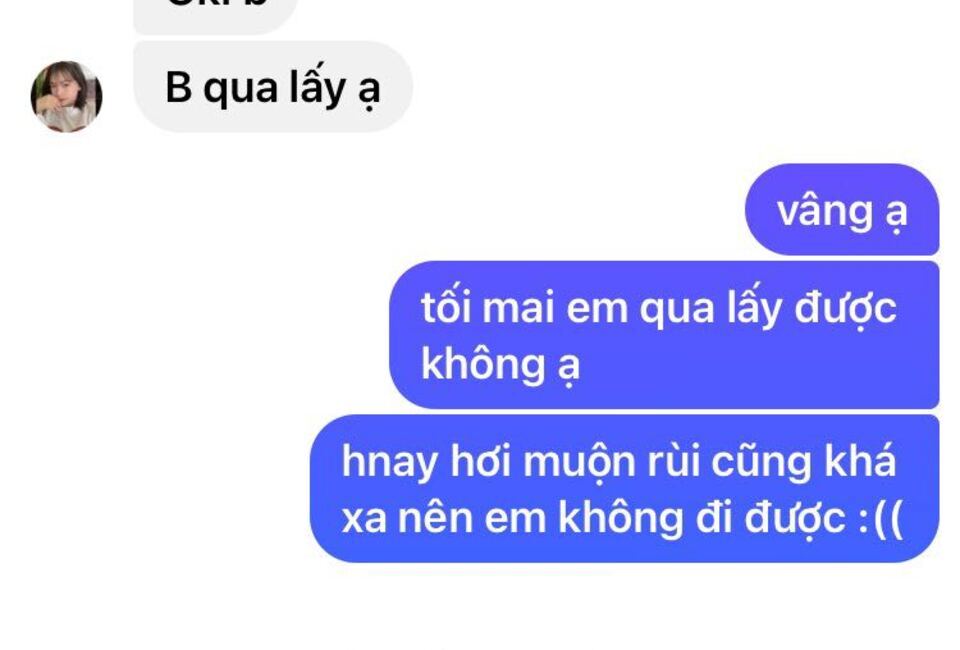
Task: Click the partially visible gray bubble at top
Action: [x=216, y=15]
